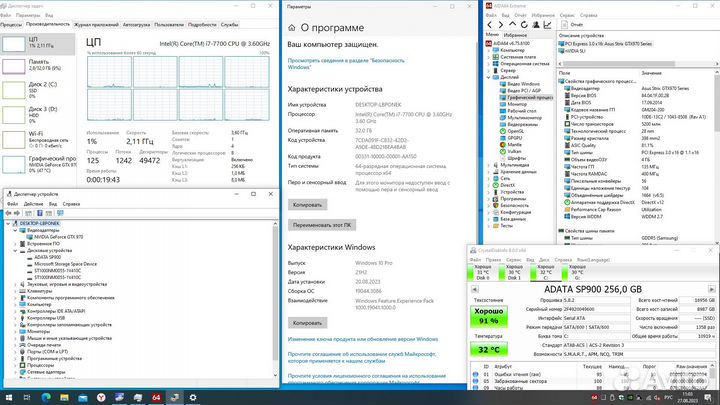Select ЦП thumbnail in Task Manager sidebar
This screenshot has height=405, width=720.
pyautogui.click(x=14, y=44)
